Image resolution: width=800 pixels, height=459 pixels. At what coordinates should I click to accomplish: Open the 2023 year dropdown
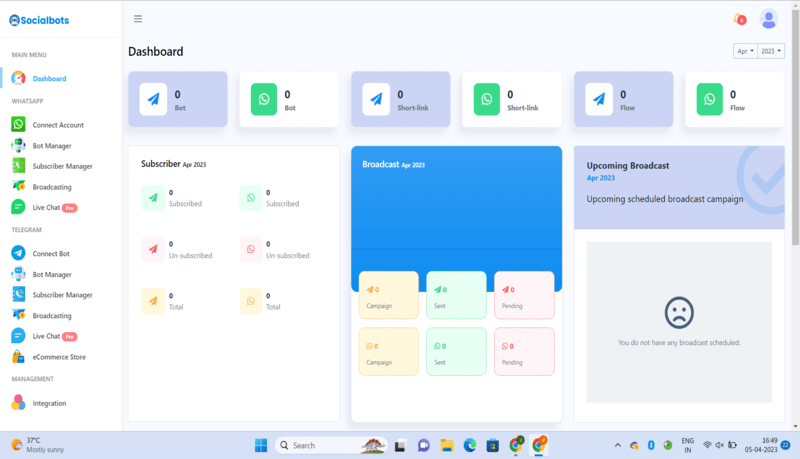(x=771, y=51)
